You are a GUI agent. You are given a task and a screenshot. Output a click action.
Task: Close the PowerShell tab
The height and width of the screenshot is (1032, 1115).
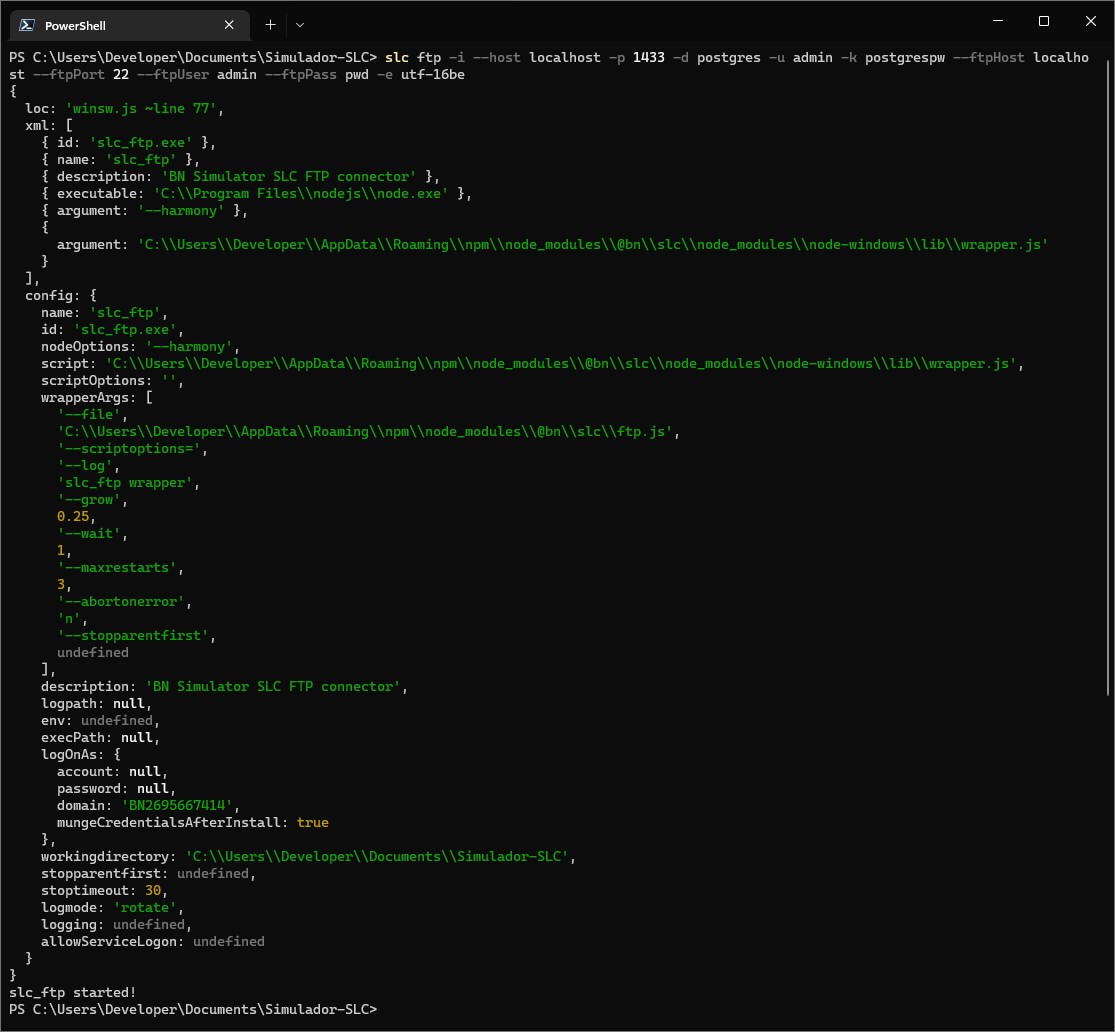click(229, 24)
